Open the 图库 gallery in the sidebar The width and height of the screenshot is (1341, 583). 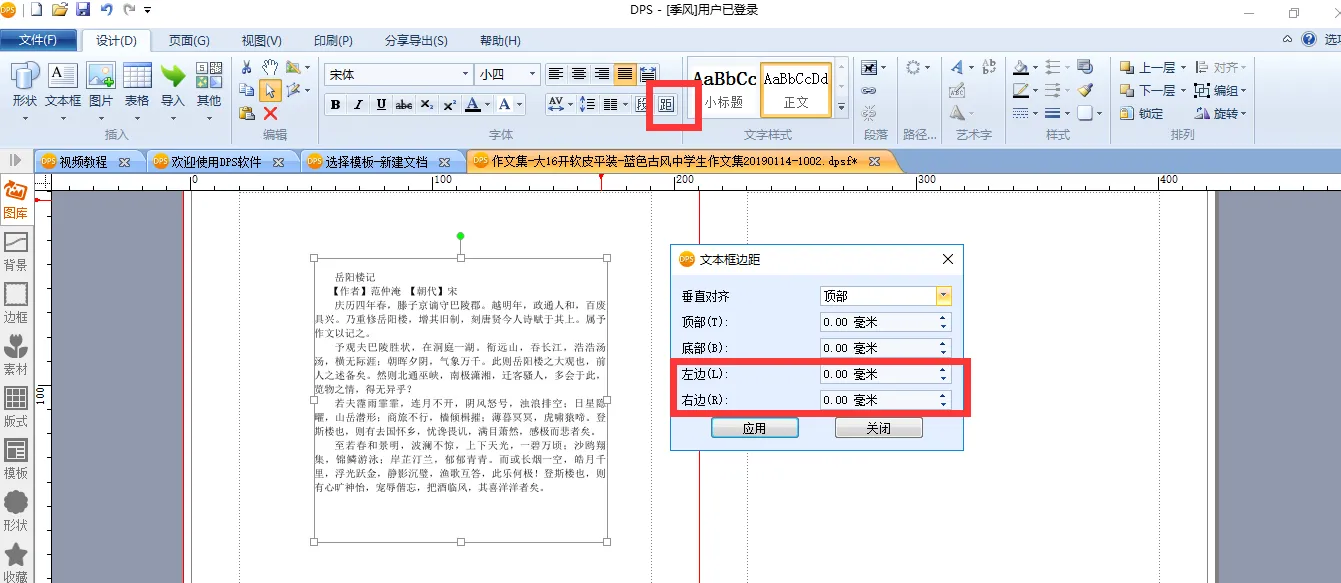pyautogui.click(x=16, y=199)
